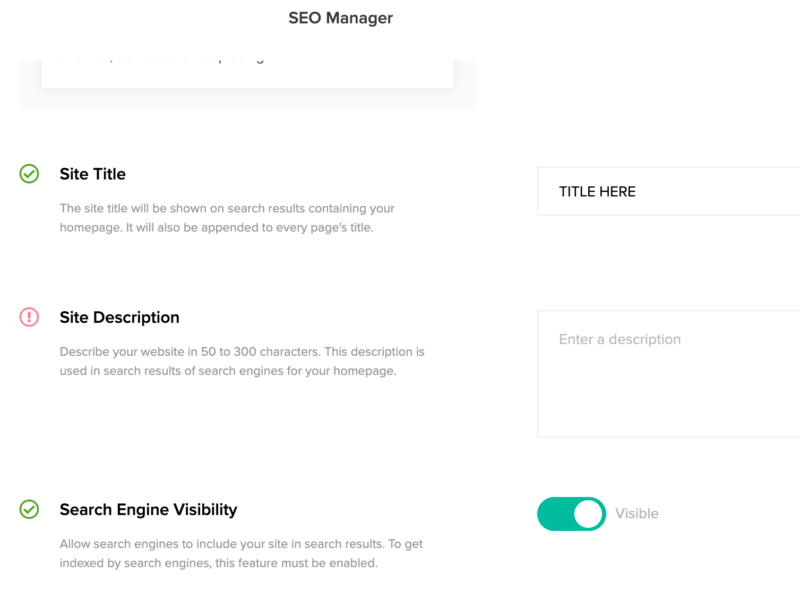
Task: Select the "Search Engine Visibility" section heading
Action: tap(148, 509)
